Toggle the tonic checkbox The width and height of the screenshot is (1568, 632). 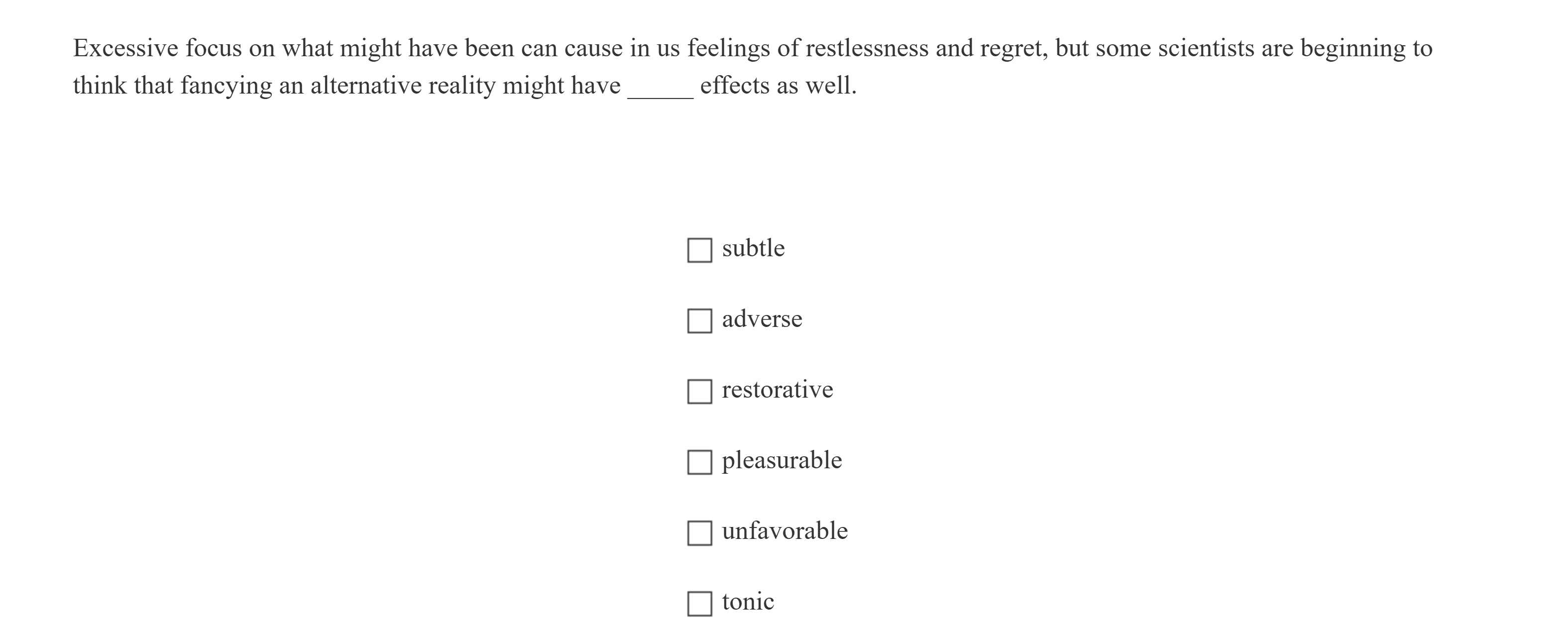coord(699,604)
